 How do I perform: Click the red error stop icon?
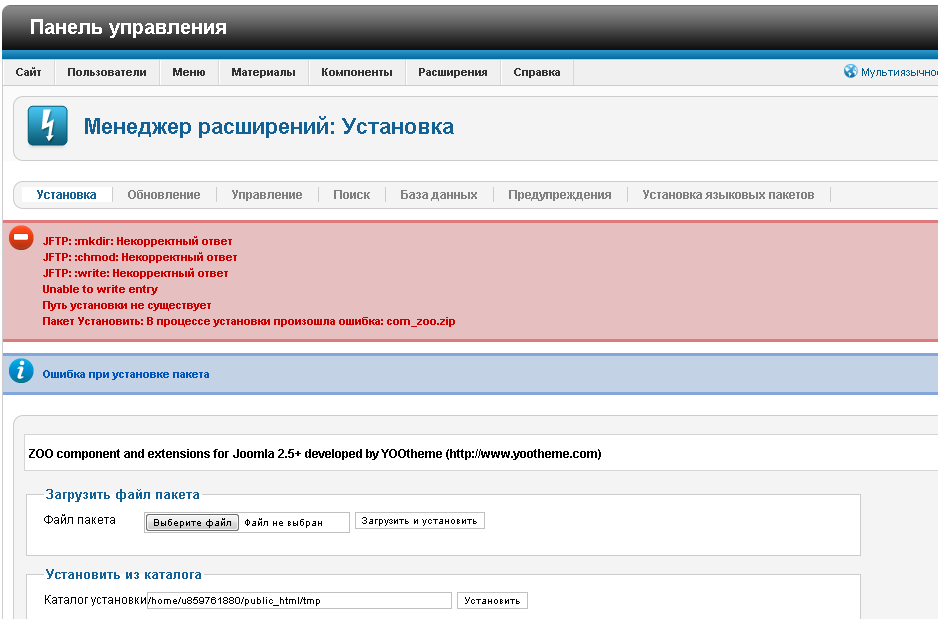[x=21, y=239]
